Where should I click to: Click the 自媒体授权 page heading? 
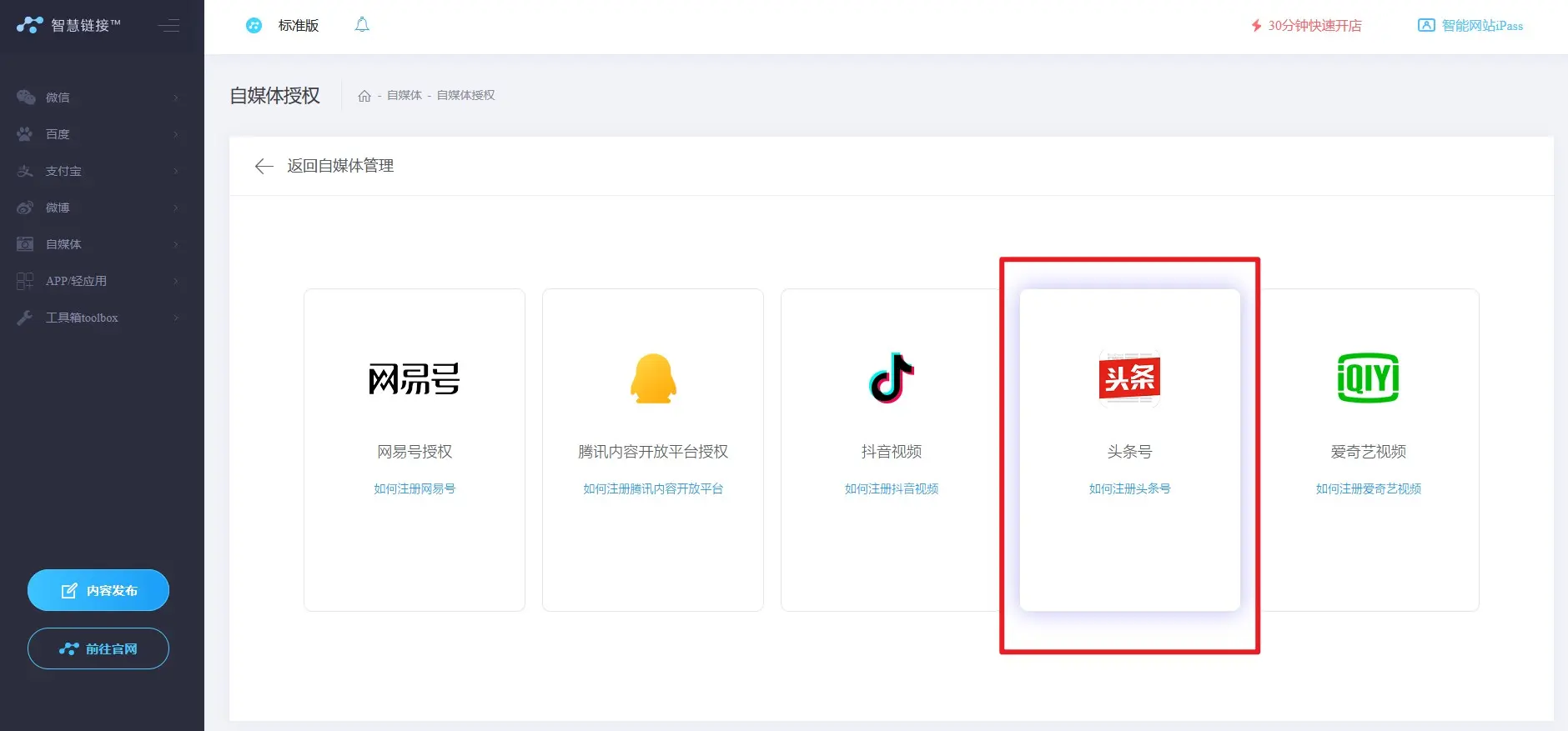[275, 96]
